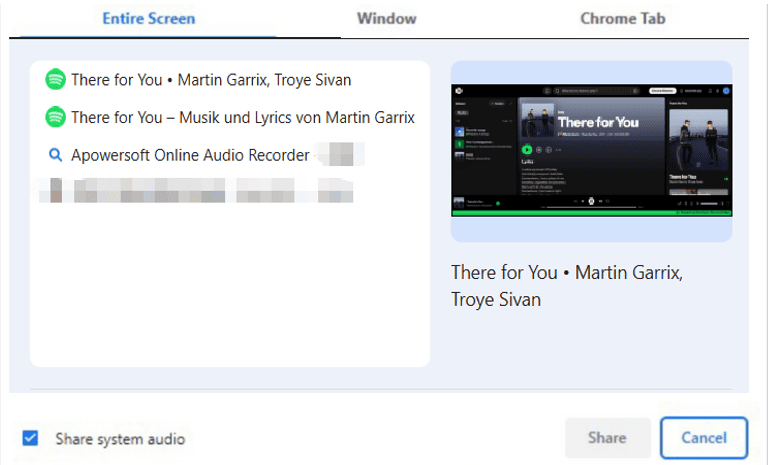Click the Spotify preview thumbnail
768x465 pixels.
(592, 150)
